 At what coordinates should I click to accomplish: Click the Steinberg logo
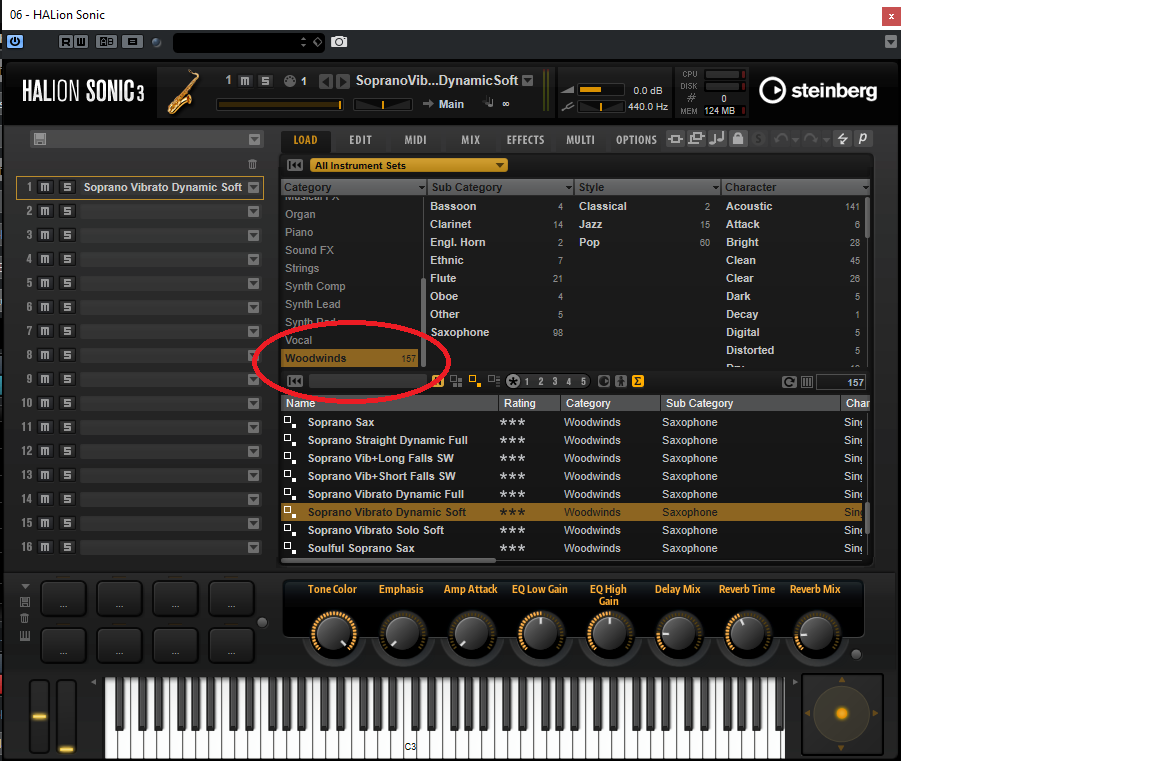pos(818,90)
